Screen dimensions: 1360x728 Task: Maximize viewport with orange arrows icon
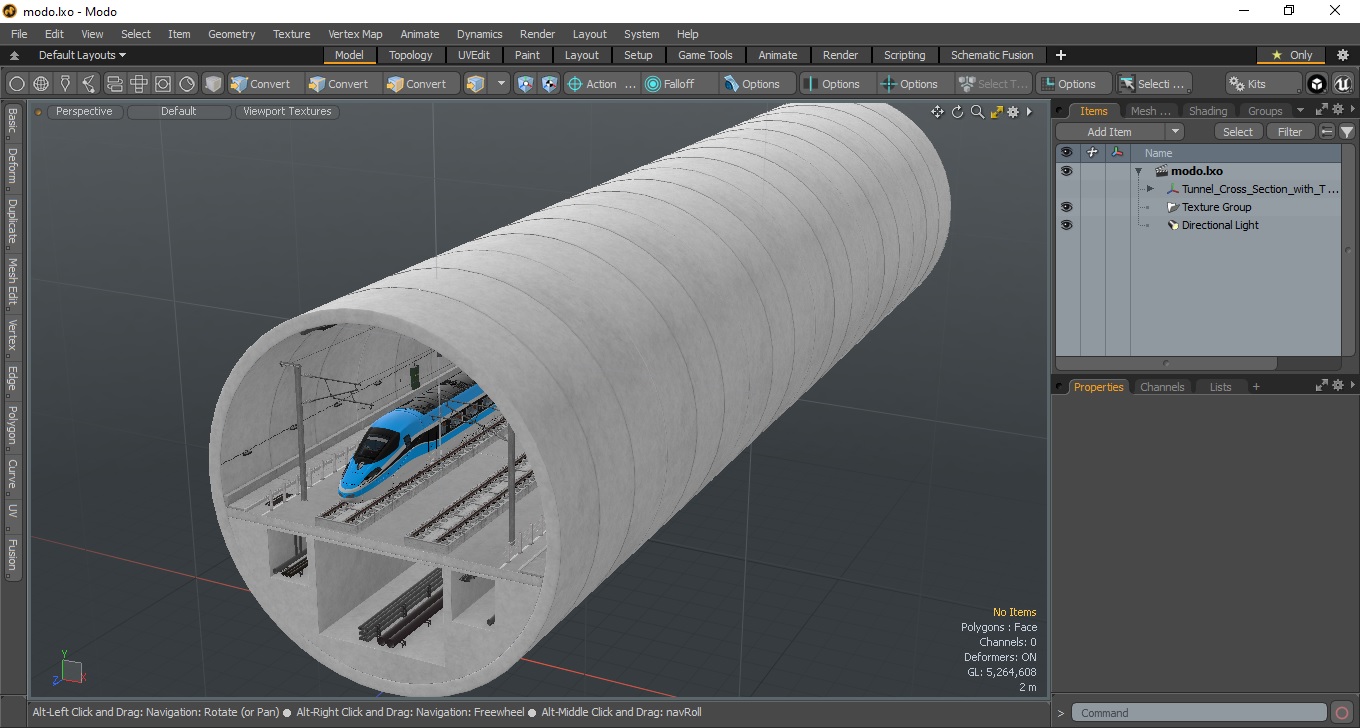tap(996, 112)
